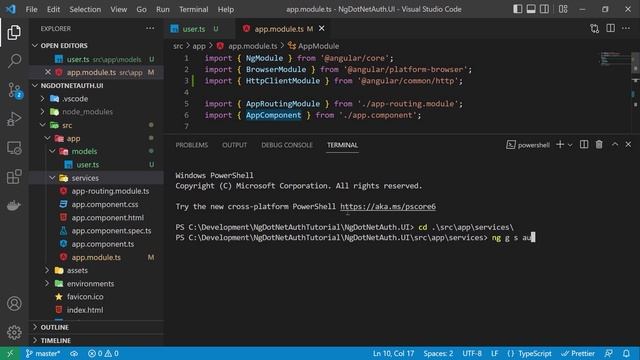Open changes for the editor file
The height and width of the screenshot is (360, 640).
(x=594, y=29)
